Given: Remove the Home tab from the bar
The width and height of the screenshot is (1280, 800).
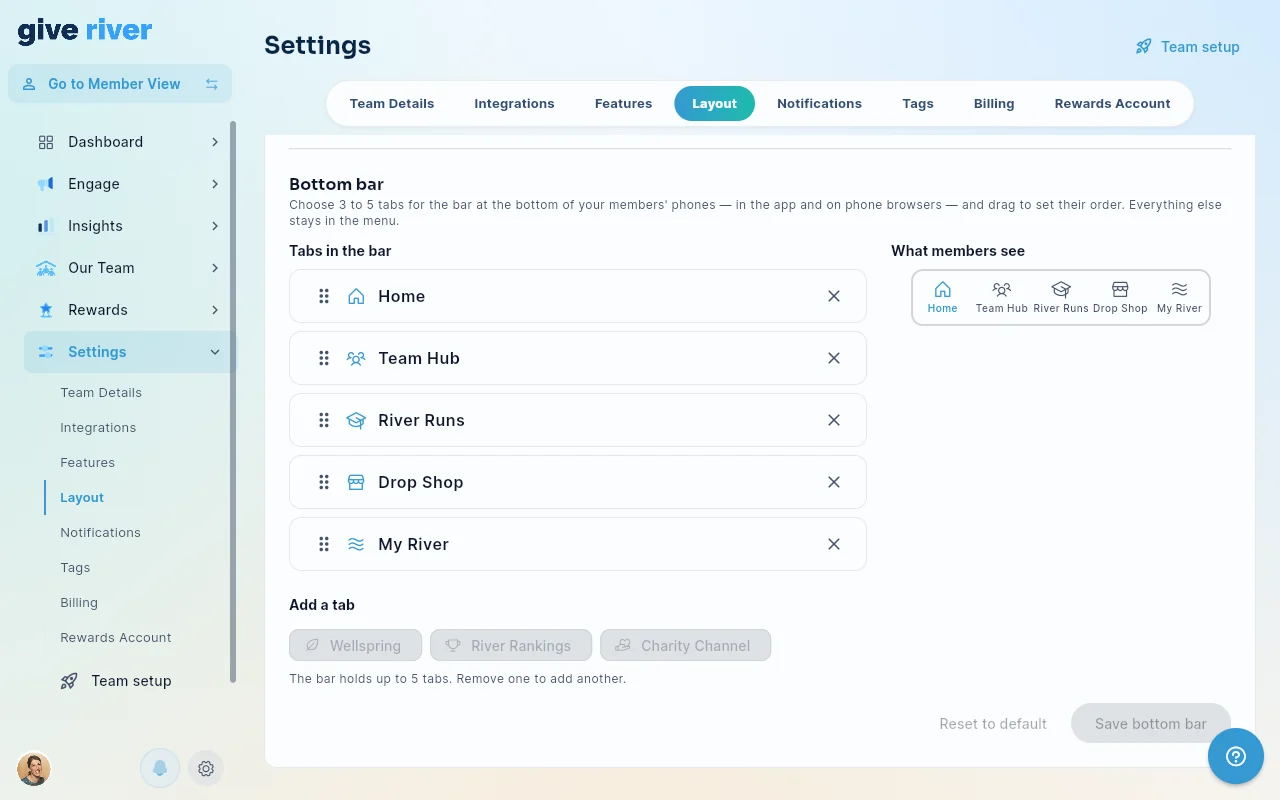Looking at the screenshot, I should (834, 296).
